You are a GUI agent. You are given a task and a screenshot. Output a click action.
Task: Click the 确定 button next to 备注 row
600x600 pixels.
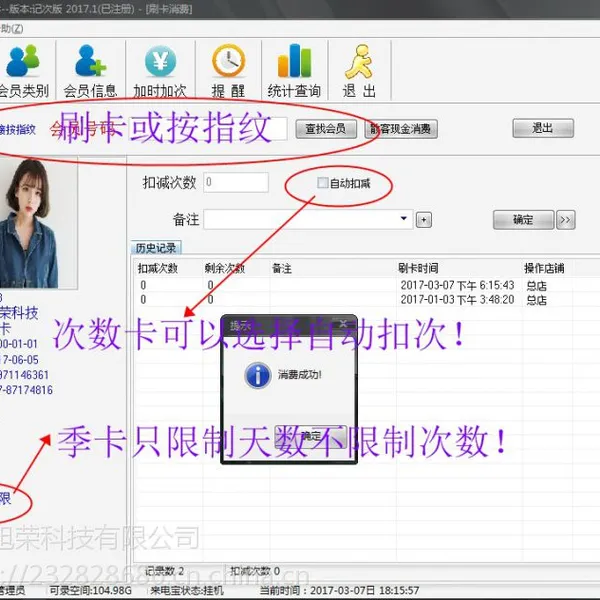523,220
